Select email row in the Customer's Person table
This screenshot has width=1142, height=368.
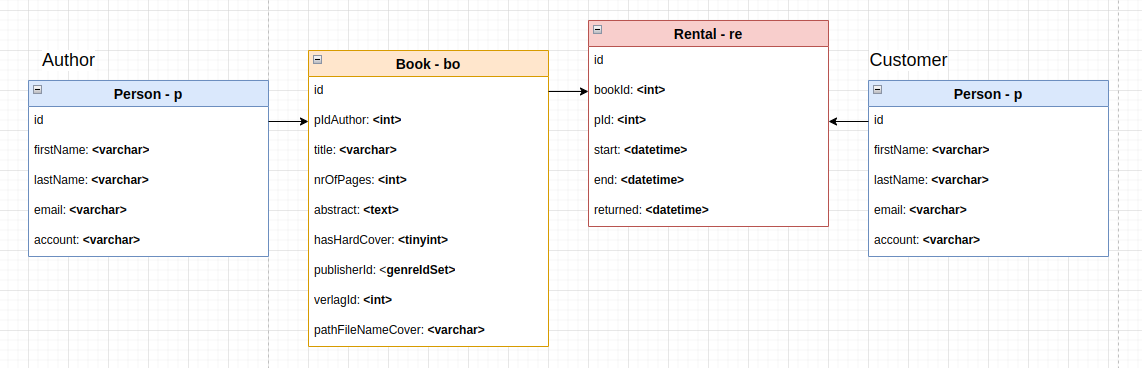pyautogui.click(x=988, y=210)
